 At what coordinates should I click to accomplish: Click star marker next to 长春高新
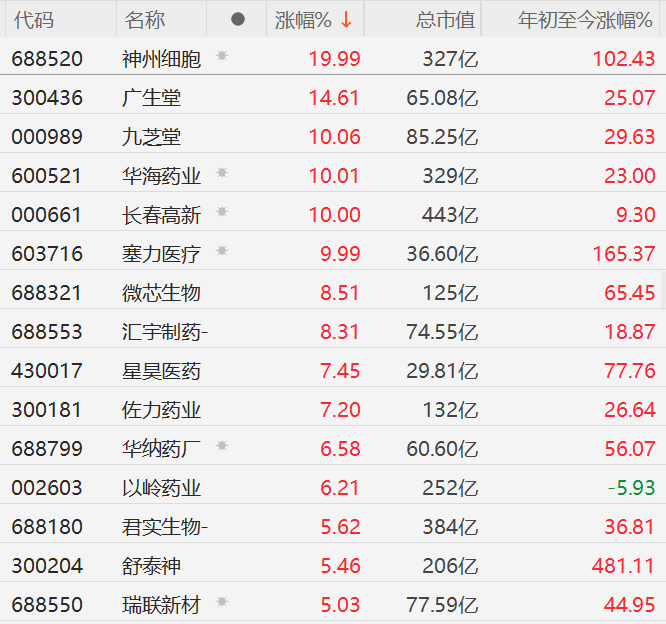[x=222, y=212]
